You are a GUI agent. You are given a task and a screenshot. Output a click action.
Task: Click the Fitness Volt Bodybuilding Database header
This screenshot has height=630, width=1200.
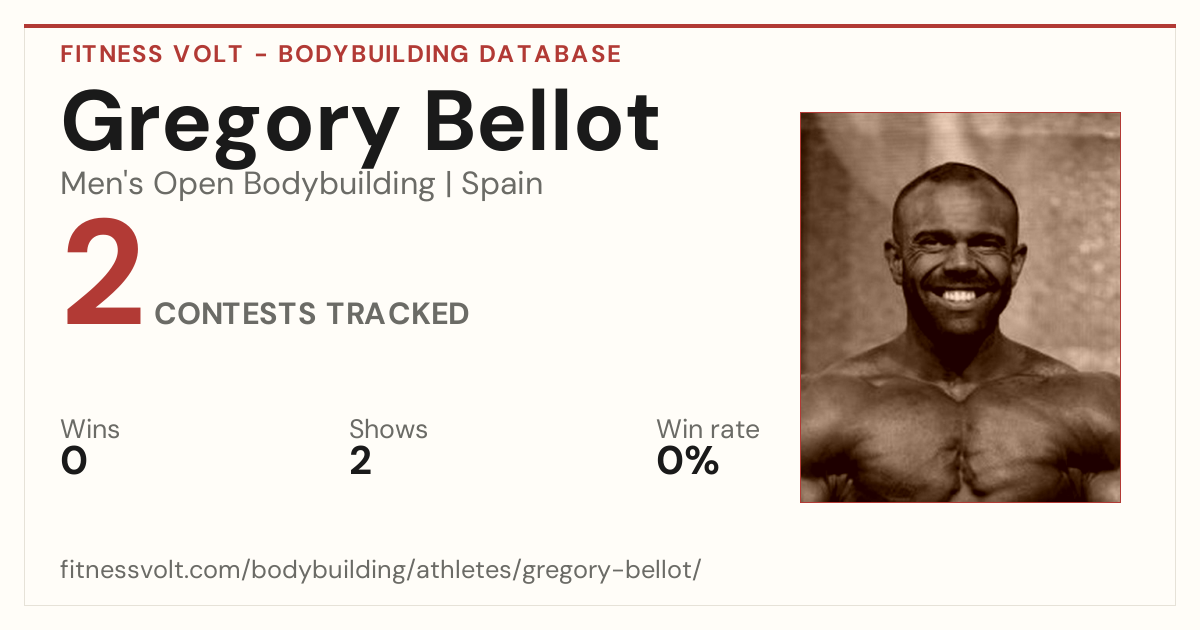tap(341, 54)
